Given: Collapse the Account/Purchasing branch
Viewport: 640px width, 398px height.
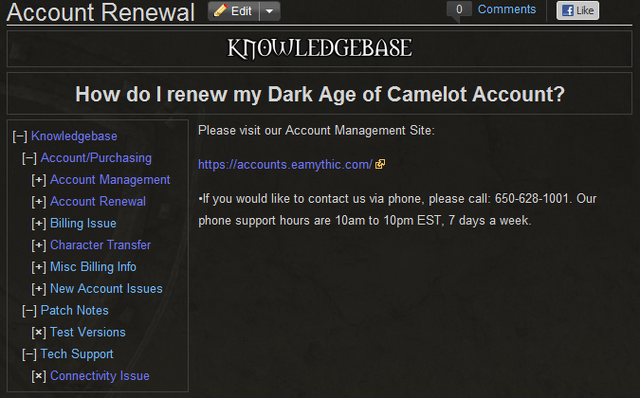Looking at the screenshot, I should pos(29,158).
